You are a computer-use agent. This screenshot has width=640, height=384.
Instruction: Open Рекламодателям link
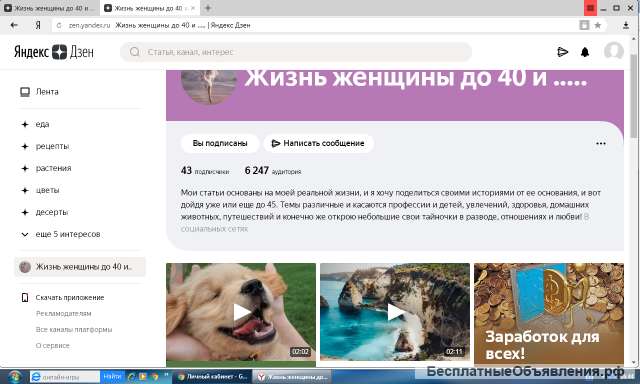pos(63,313)
